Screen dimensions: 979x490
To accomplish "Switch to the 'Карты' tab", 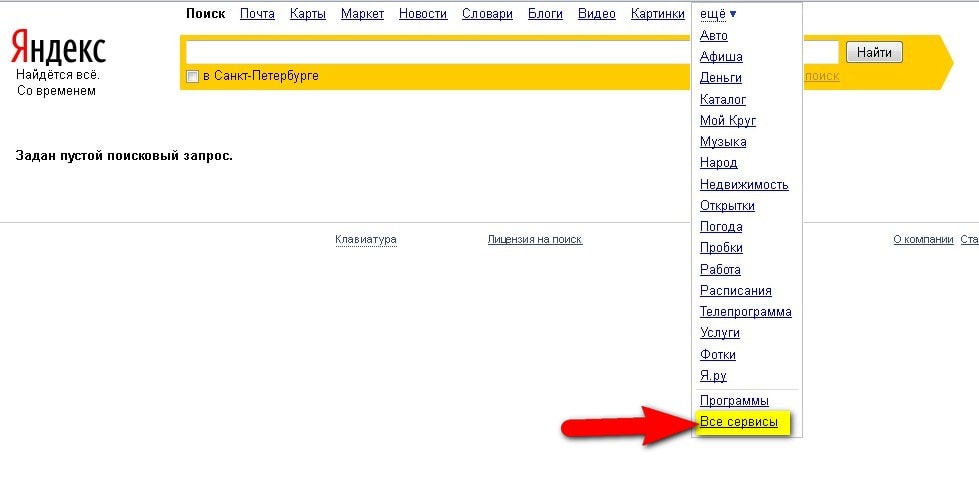I will coord(307,14).
